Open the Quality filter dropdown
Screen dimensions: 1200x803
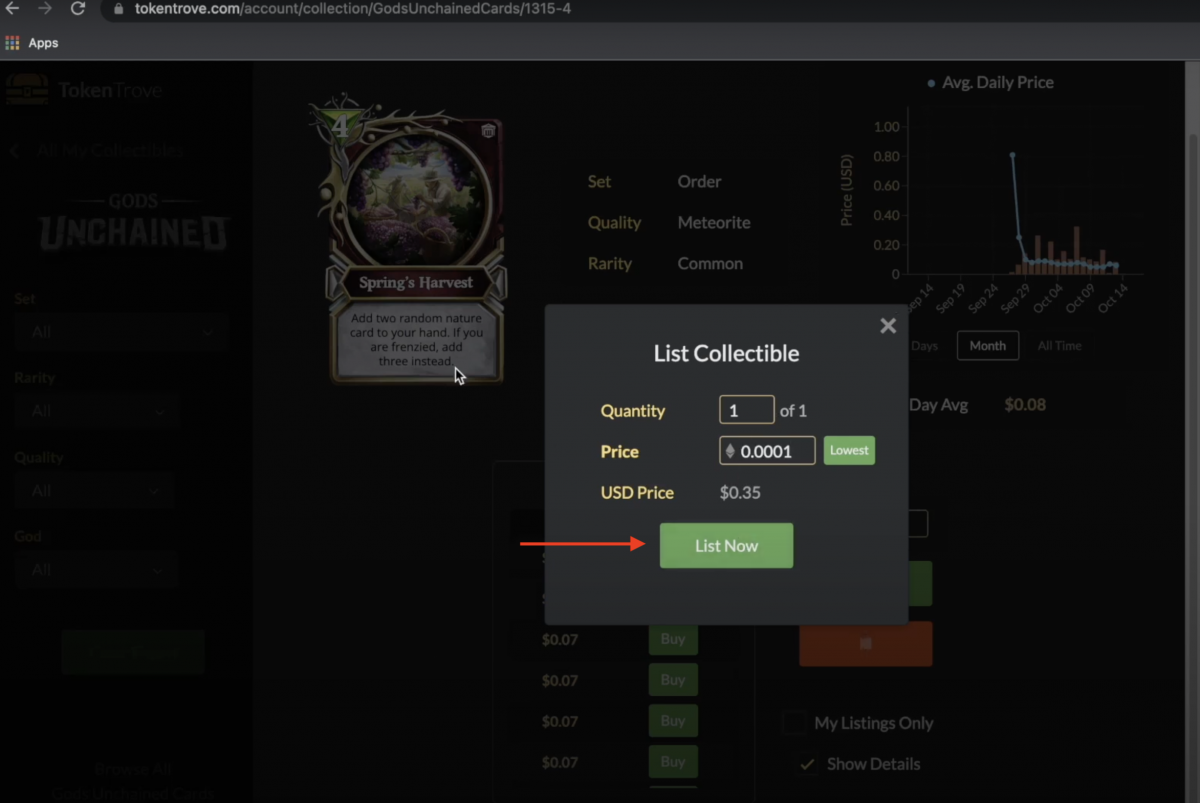pyautogui.click(x=94, y=490)
